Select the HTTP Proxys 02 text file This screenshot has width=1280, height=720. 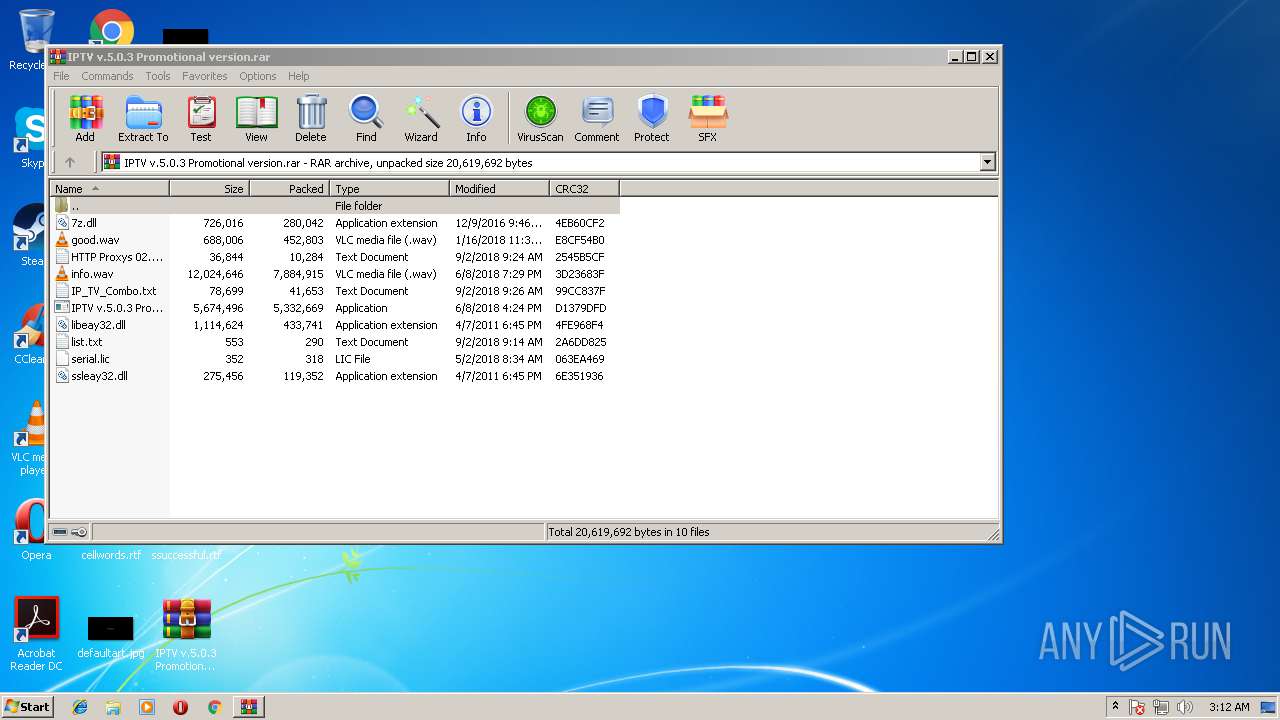(x=335, y=257)
